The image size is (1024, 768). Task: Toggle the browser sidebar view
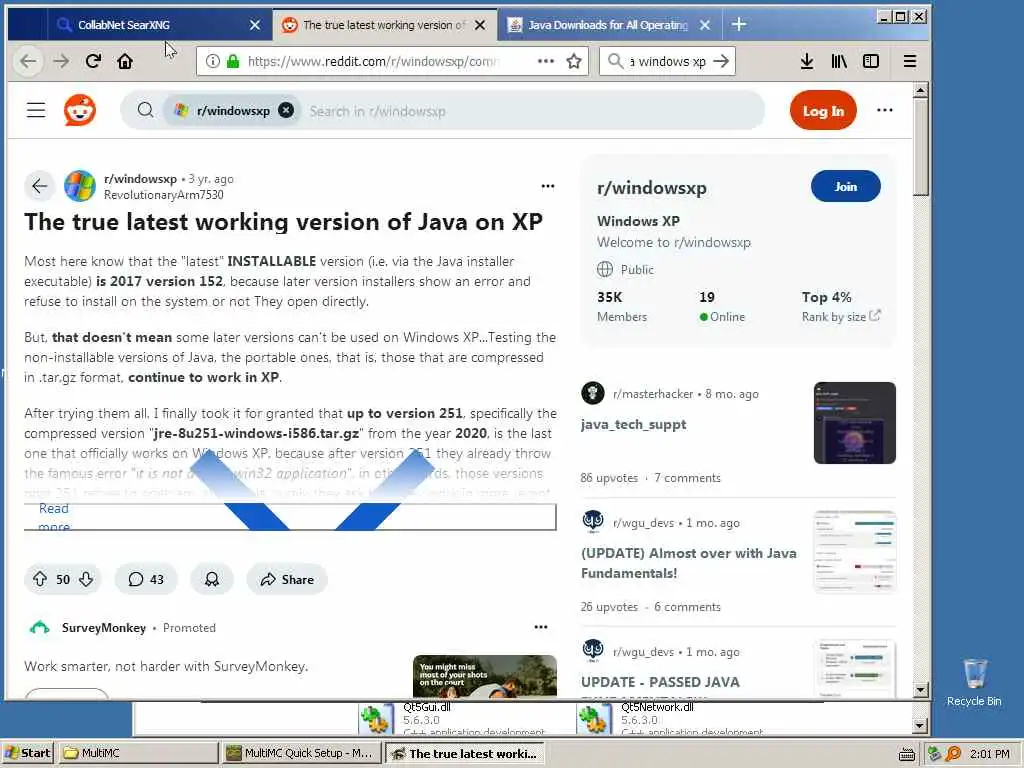tap(871, 61)
